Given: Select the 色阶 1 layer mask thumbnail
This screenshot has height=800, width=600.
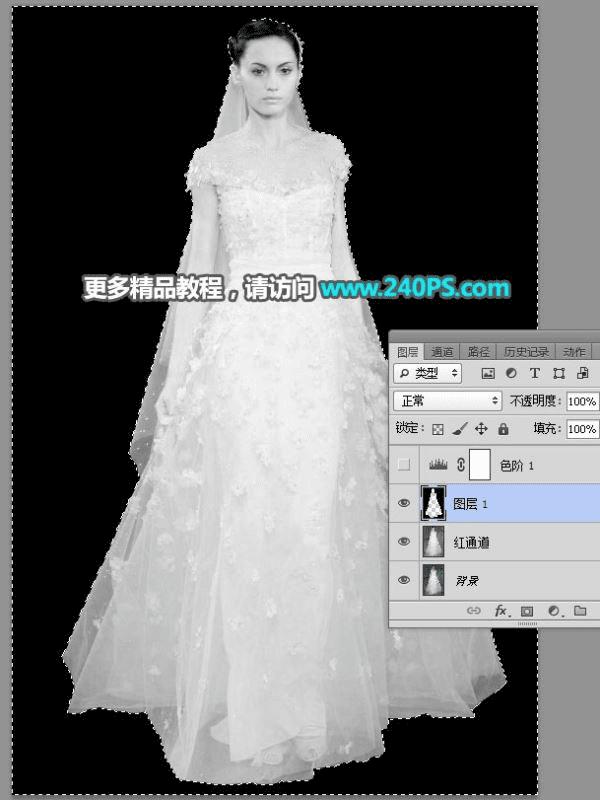Looking at the screenshot, I should [480, 465].
